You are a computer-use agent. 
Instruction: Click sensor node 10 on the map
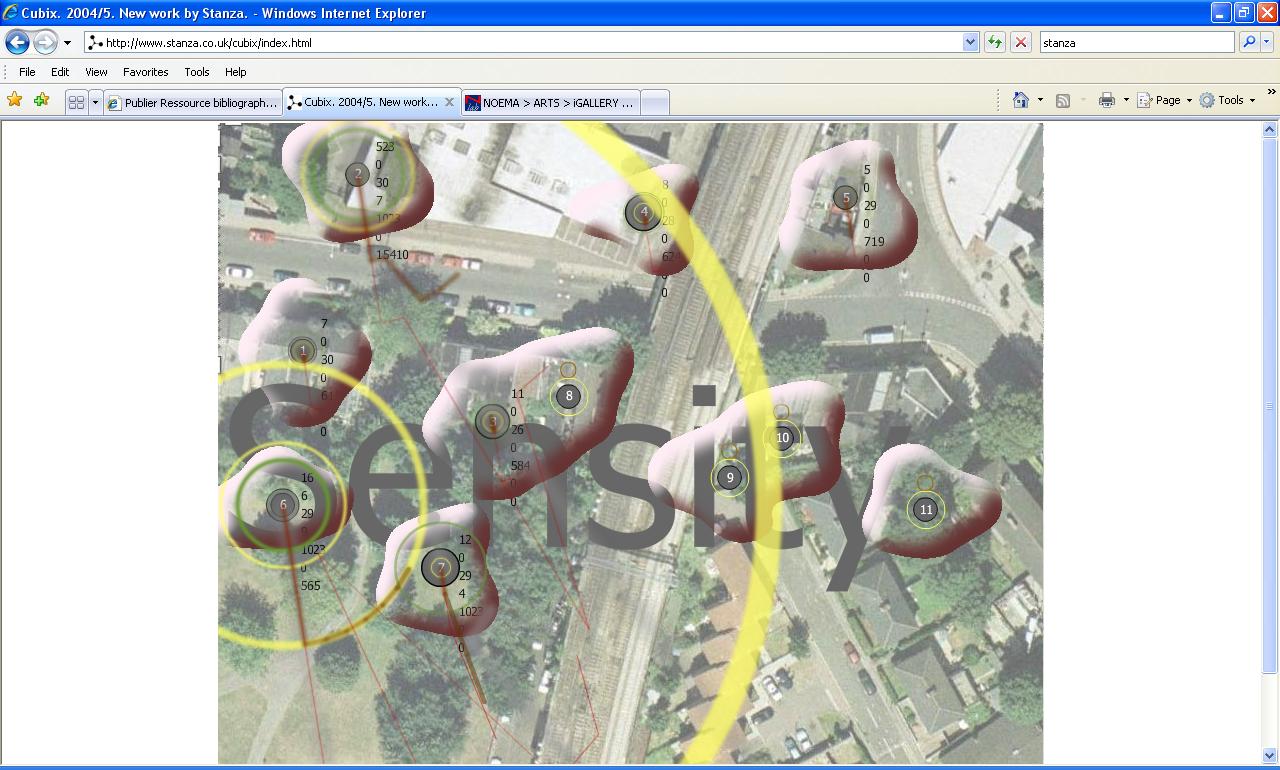tap(782, 437)
